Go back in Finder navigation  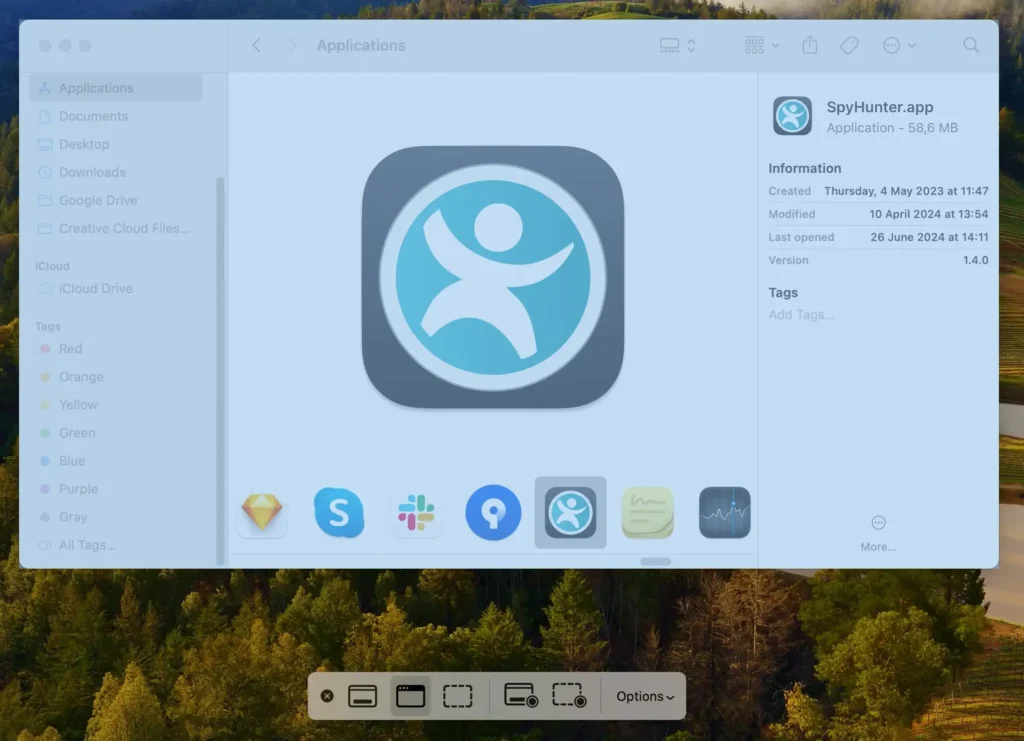[257, 45]
